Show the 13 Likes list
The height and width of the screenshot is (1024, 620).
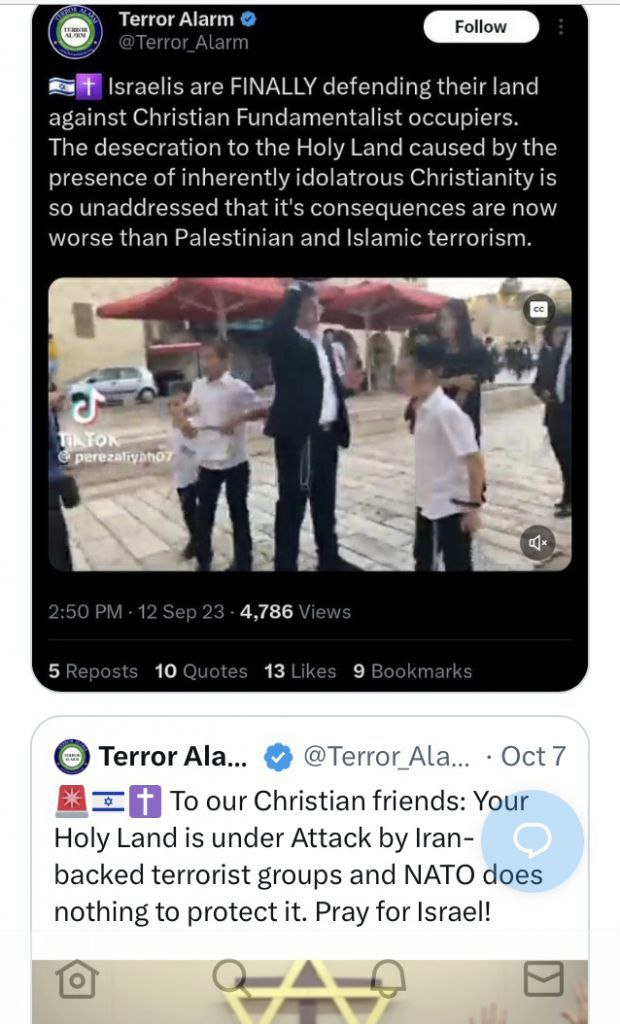(300, 671)
